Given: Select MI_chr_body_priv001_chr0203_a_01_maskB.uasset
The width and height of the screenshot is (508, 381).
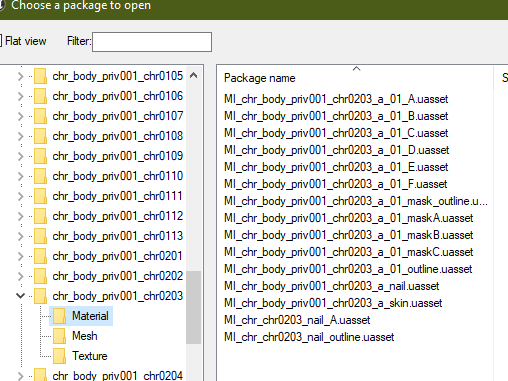Looking at the screenshot, I should 348,235.
